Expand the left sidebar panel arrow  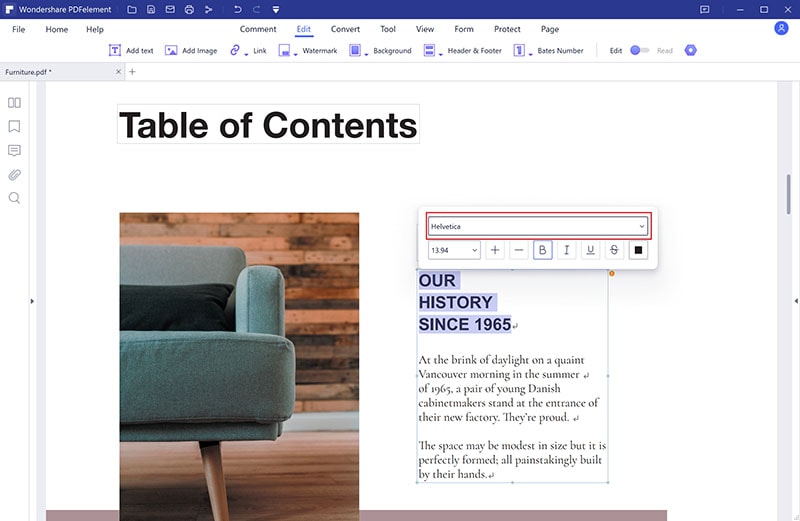tap(32, 301)
